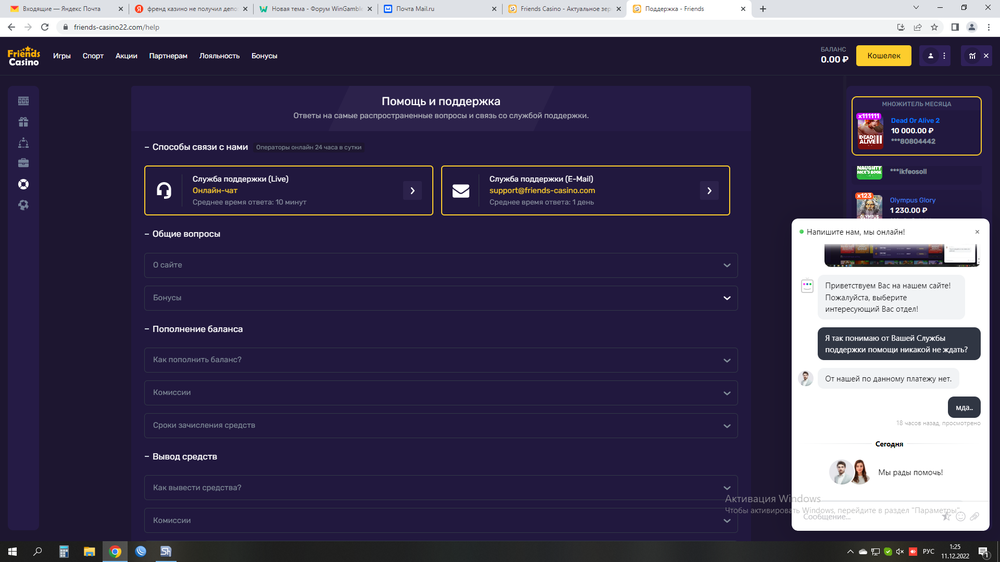The height and width of the screenshot is (562, 1000).
Task: Click the star rating icon in chat
Action: [946, 516]
